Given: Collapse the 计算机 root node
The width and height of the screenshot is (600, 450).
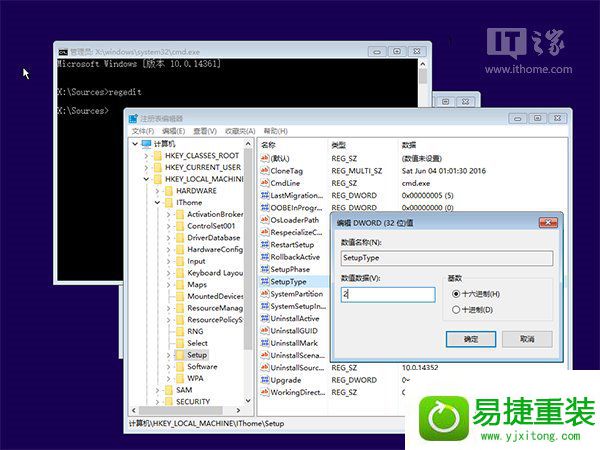Looking at the screenshot, I should point(135,144).
